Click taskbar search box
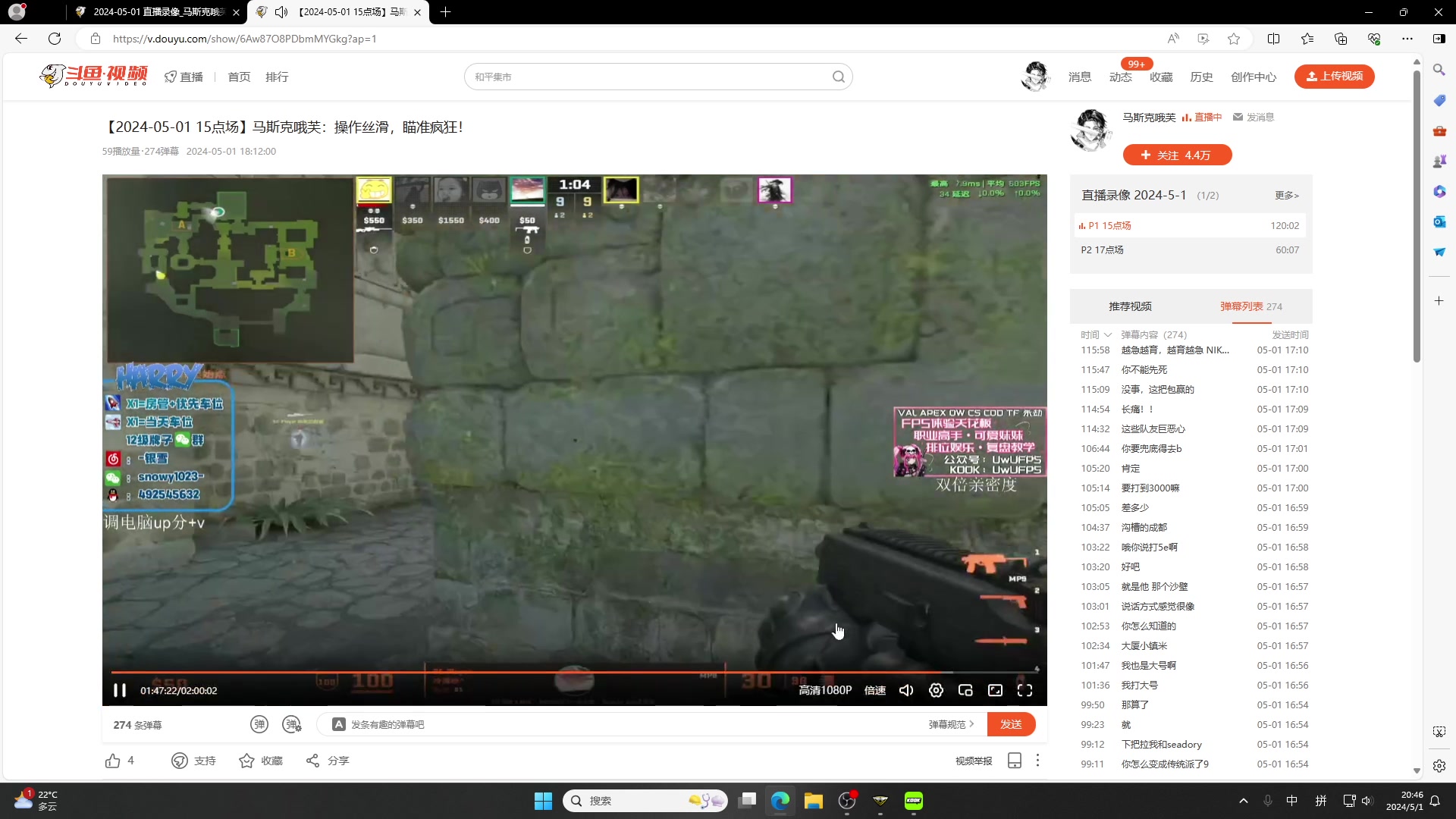This screenshot has height=819, width=1456. click(645, 801)
